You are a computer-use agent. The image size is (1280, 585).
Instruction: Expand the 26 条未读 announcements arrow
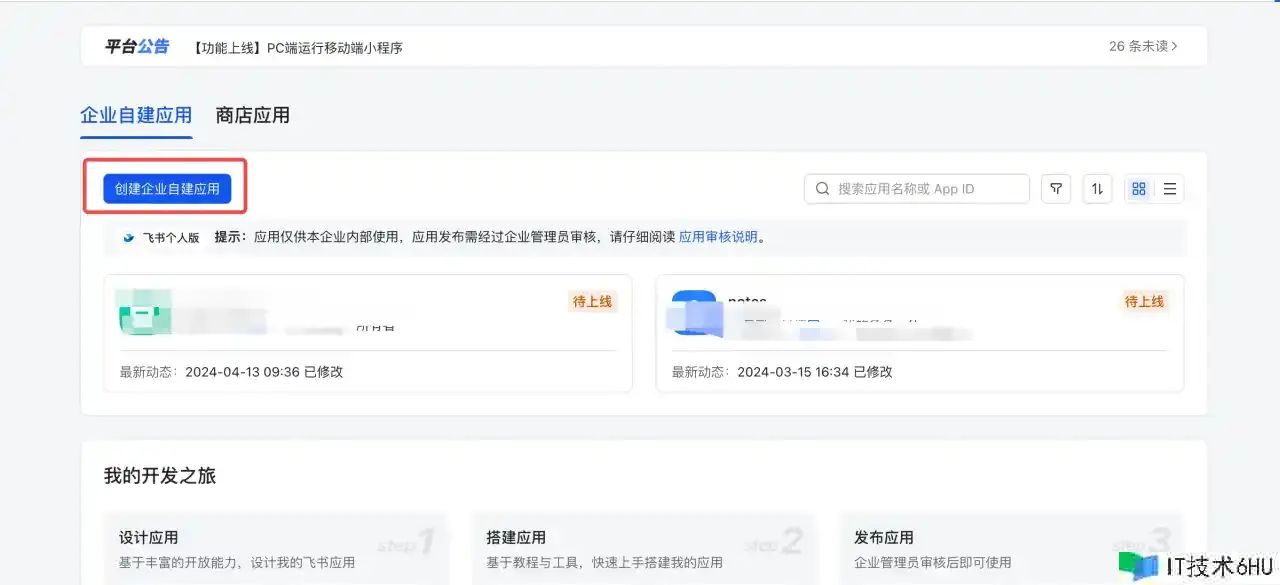coord(1175,46)
